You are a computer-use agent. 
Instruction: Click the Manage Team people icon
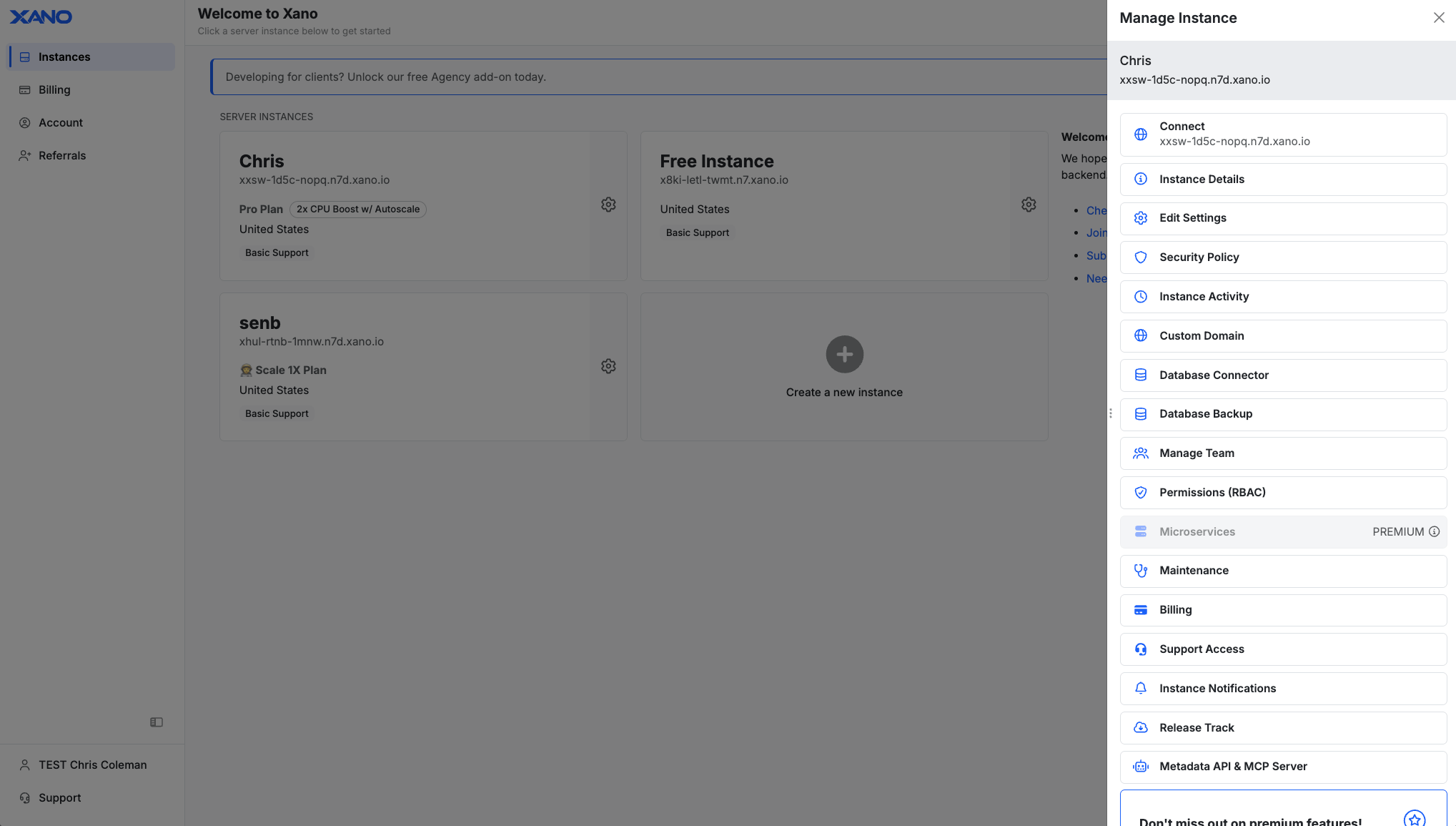coord(1141,453)
